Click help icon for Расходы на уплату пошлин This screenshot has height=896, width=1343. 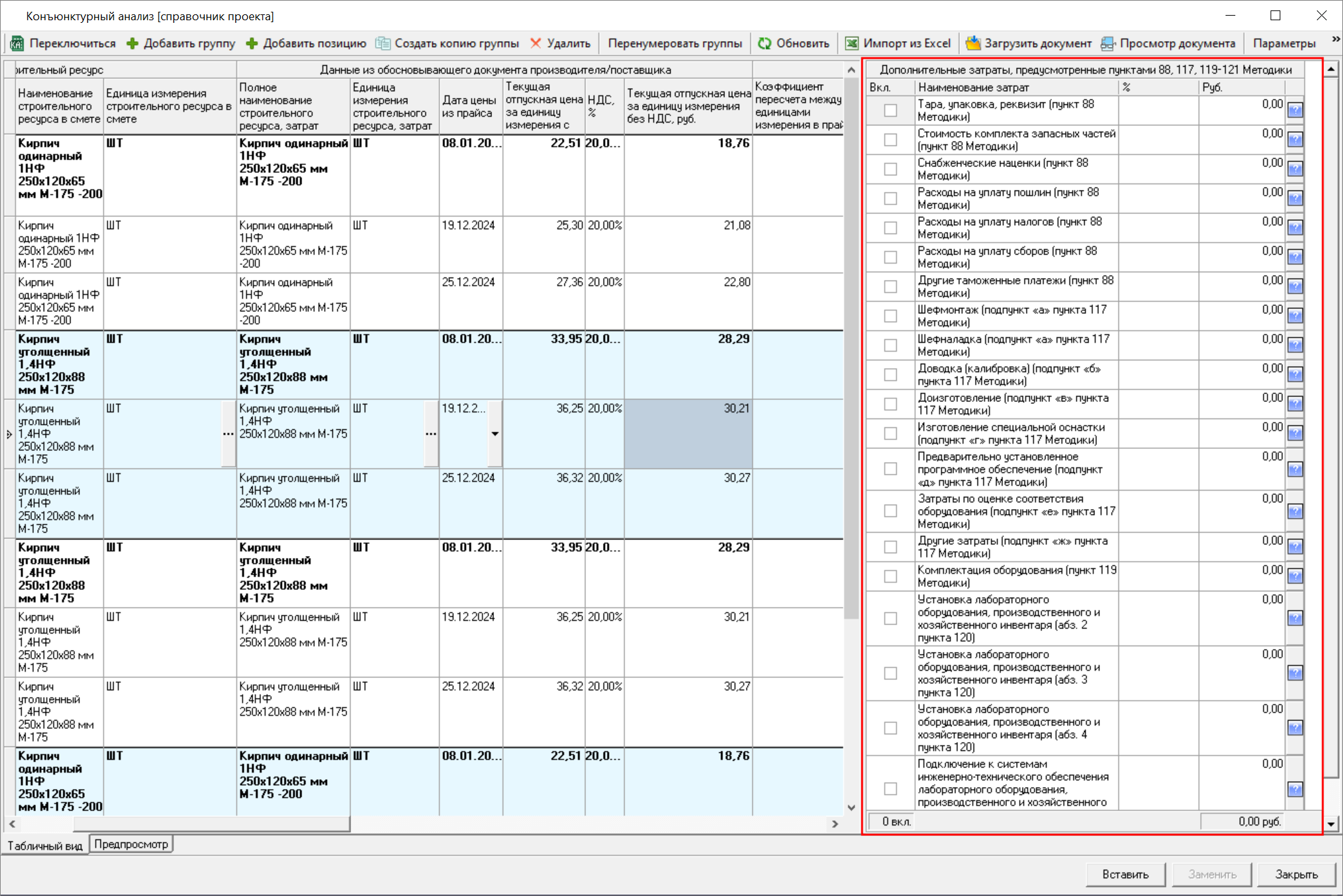pyautogui.click(x=1295, y=198)
